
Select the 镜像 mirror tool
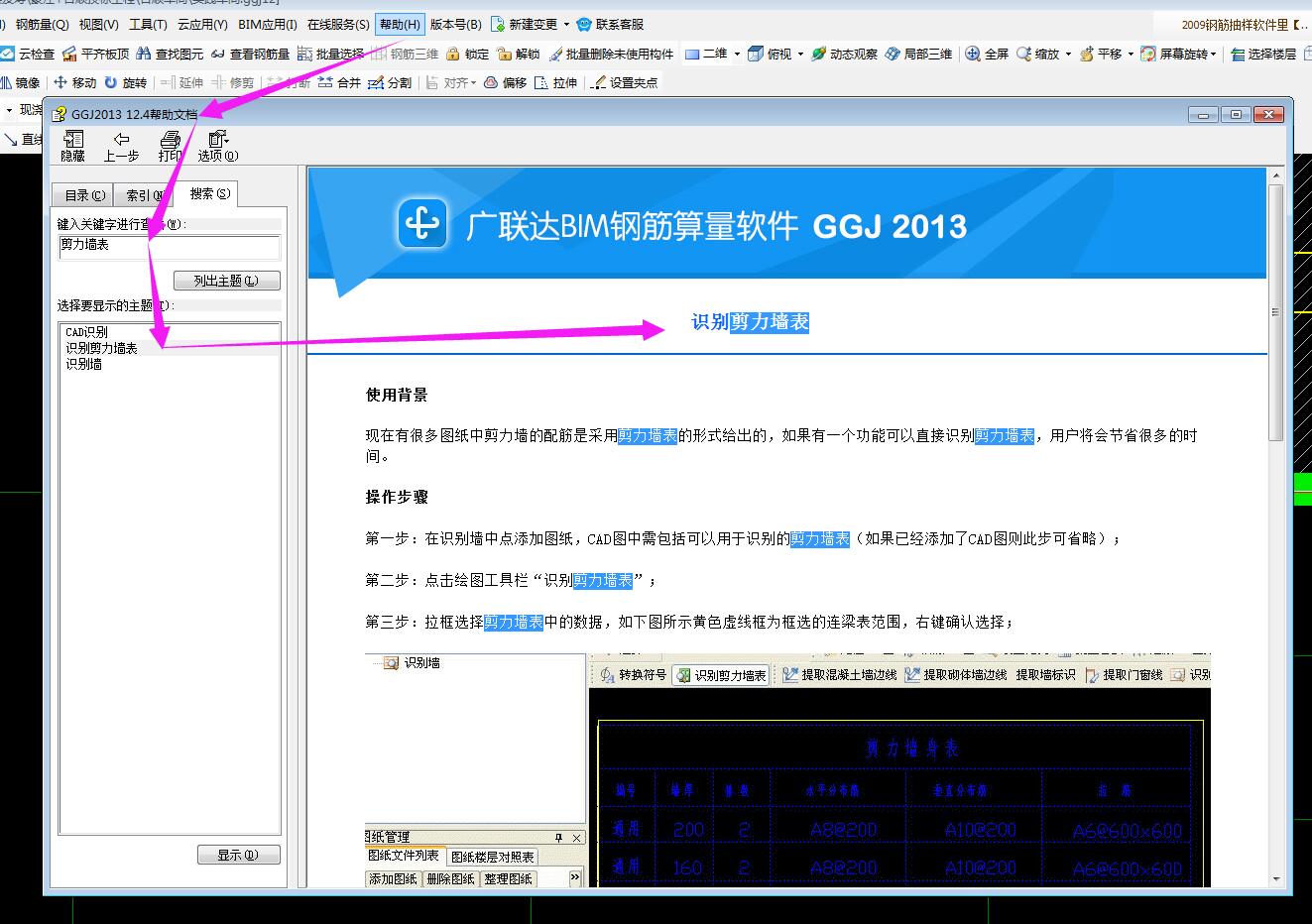(21, 83)
